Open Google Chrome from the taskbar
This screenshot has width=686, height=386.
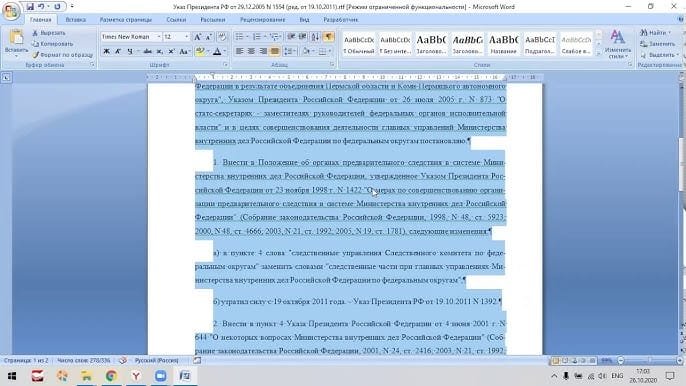[x=111, y=376]
